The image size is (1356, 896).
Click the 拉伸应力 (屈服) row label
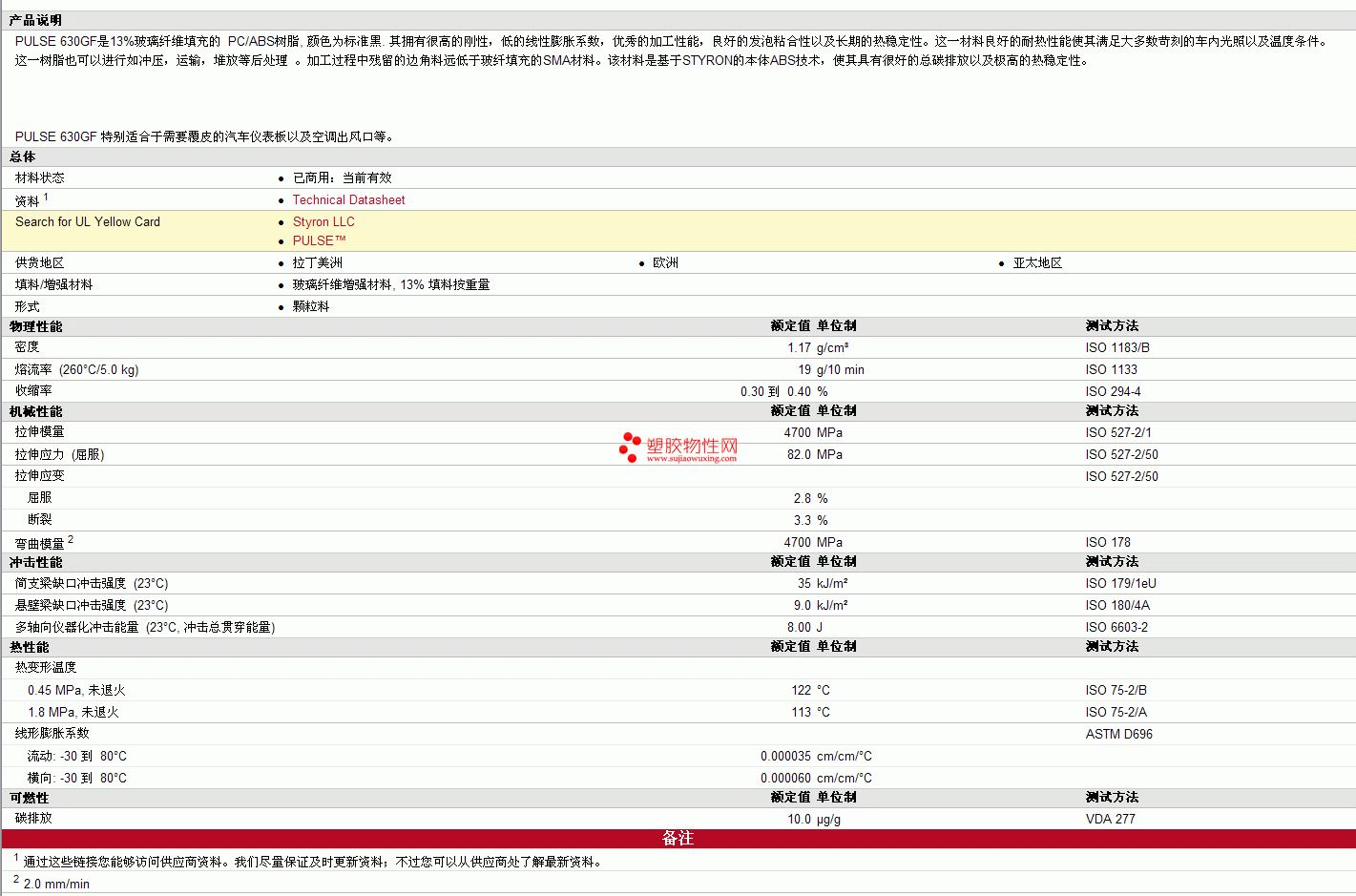(60, 455)
